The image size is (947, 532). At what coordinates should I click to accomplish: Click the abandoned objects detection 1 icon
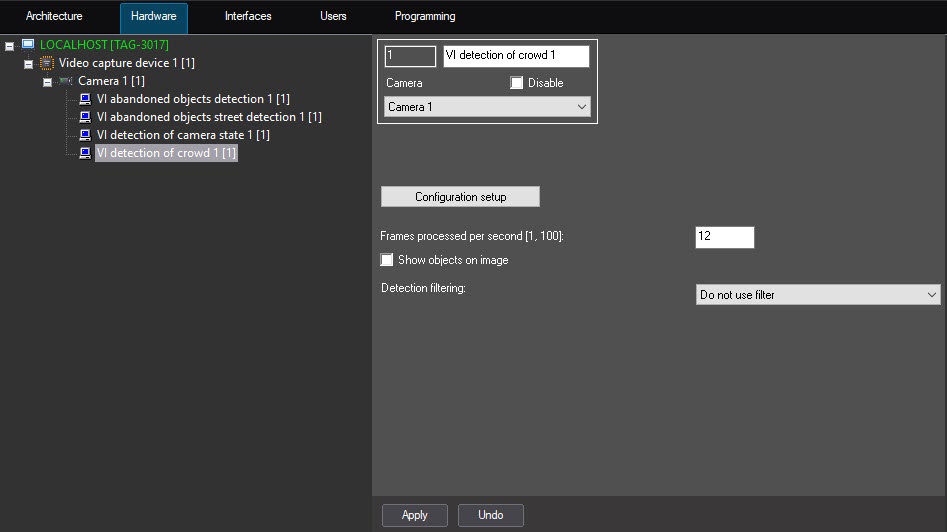click(x=85, y=99)
